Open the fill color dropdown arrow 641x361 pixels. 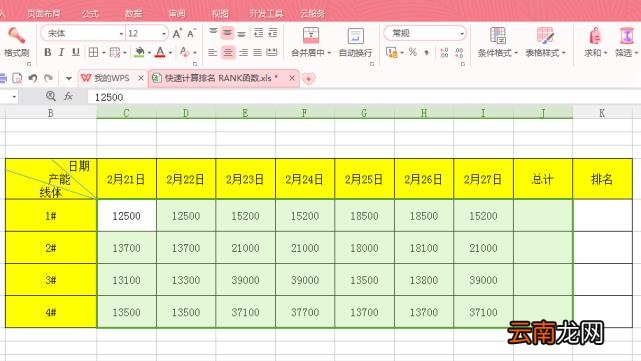[x=149, y=53]
